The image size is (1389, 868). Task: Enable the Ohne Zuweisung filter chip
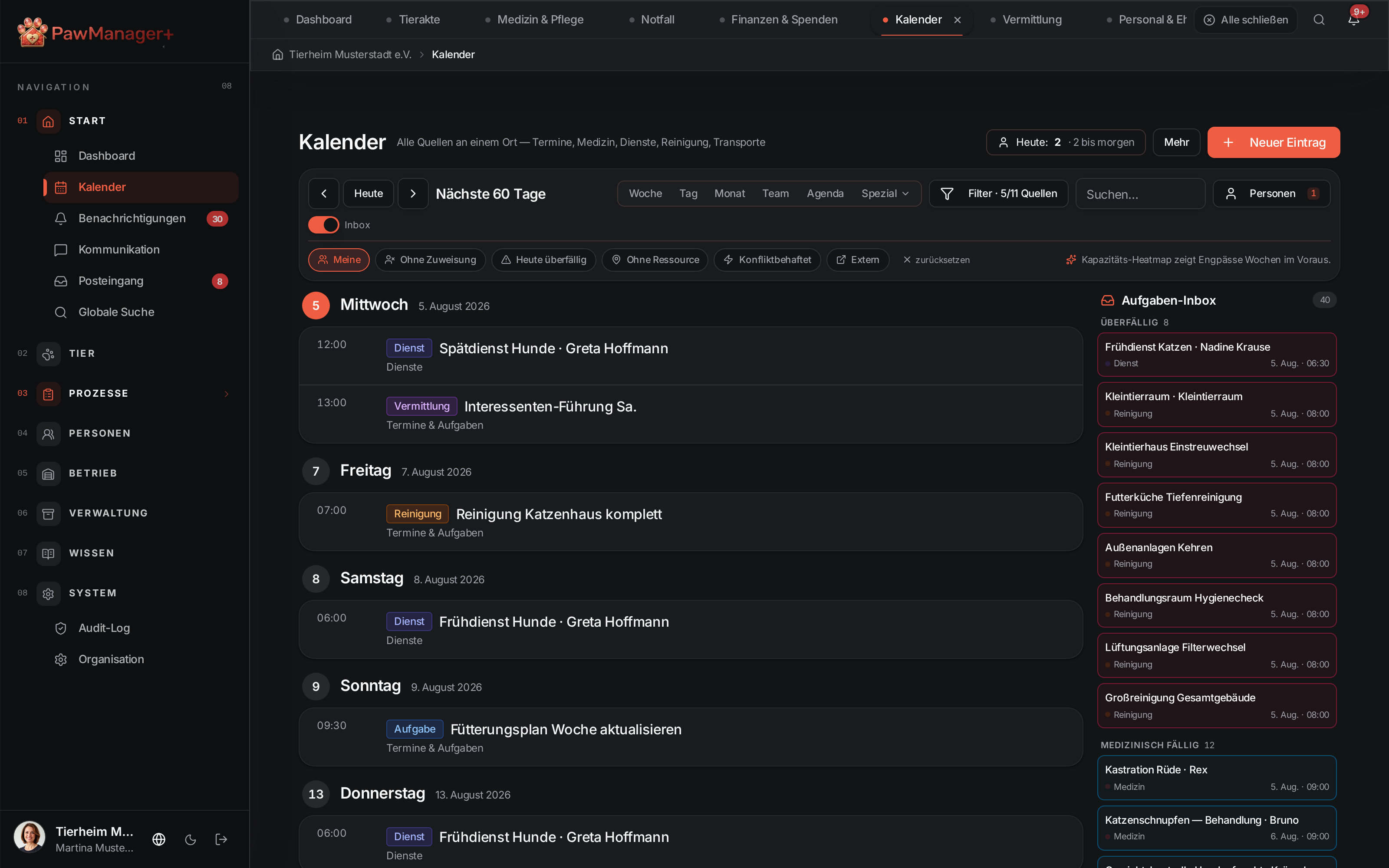coord(430,260)
